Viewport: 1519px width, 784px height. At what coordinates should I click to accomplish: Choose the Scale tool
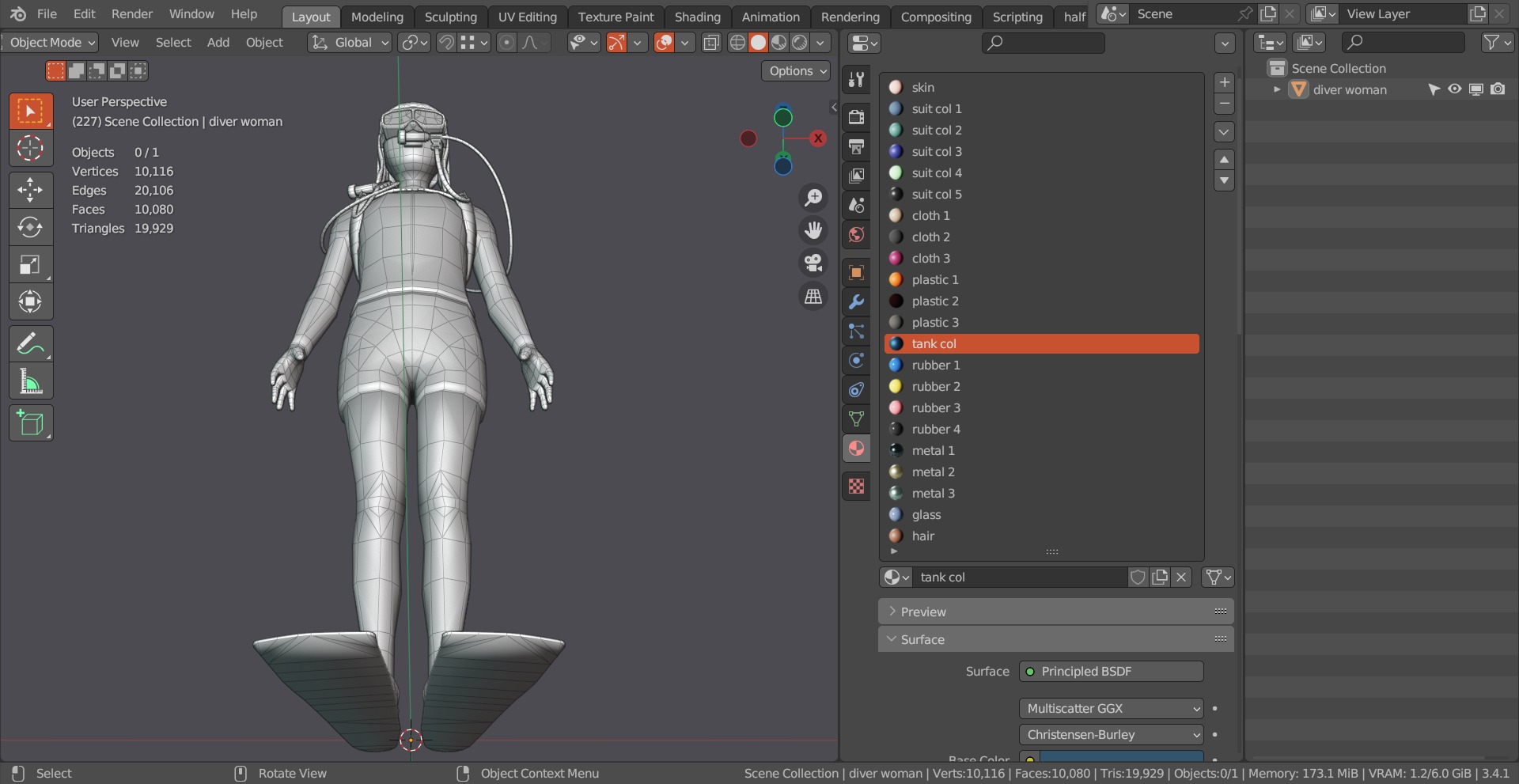[x=31, y=264]
